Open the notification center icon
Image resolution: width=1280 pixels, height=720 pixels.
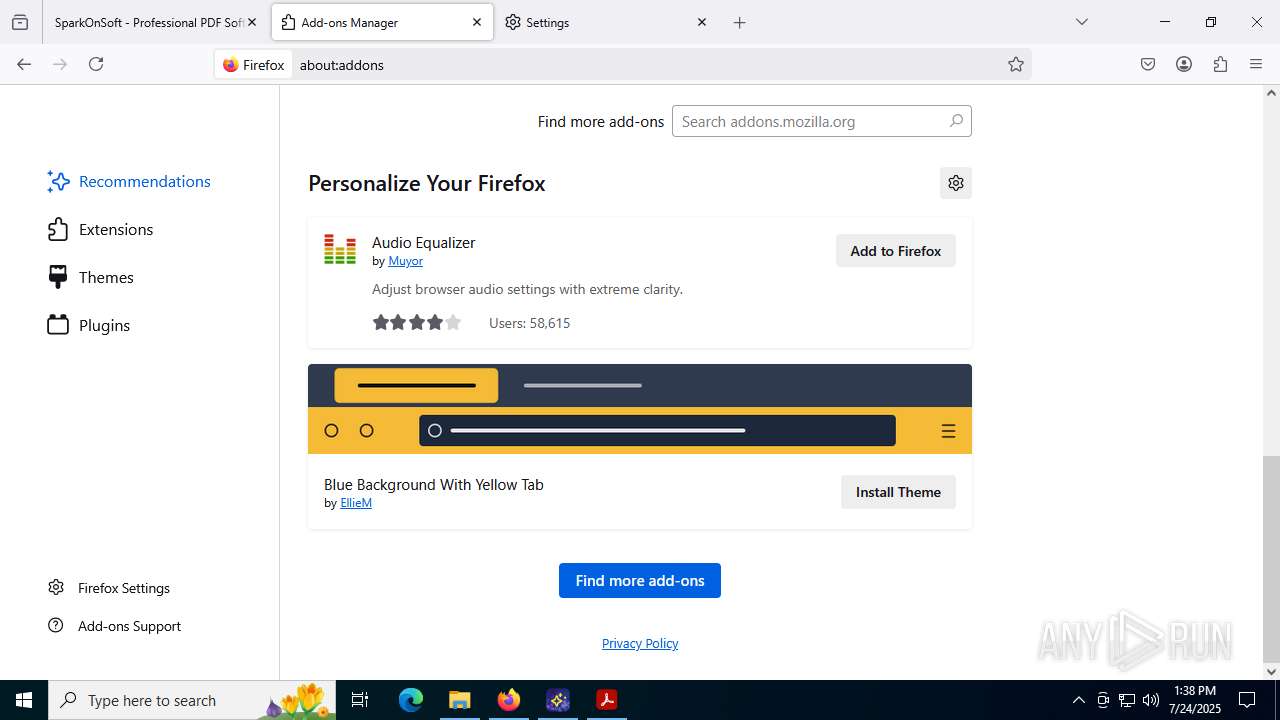(x=1247, y=700)
